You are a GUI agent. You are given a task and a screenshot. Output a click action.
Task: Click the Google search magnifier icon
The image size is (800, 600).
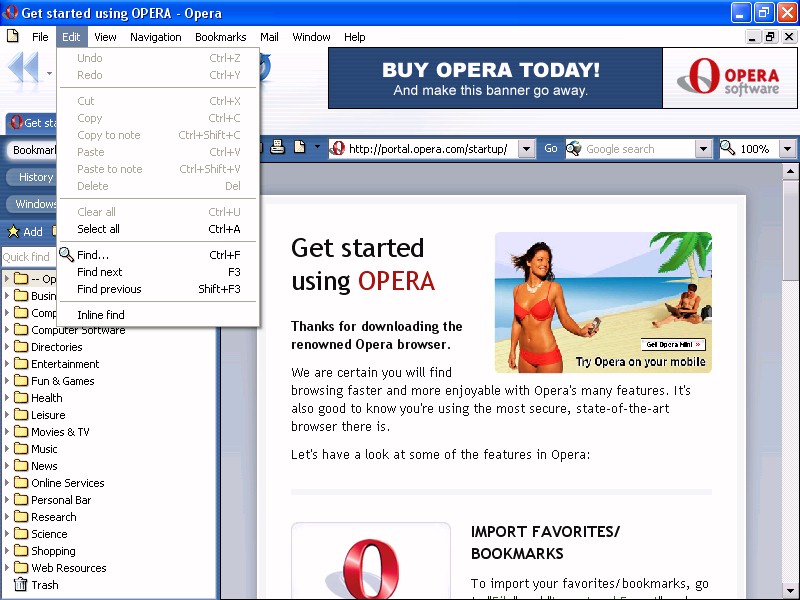574,148
